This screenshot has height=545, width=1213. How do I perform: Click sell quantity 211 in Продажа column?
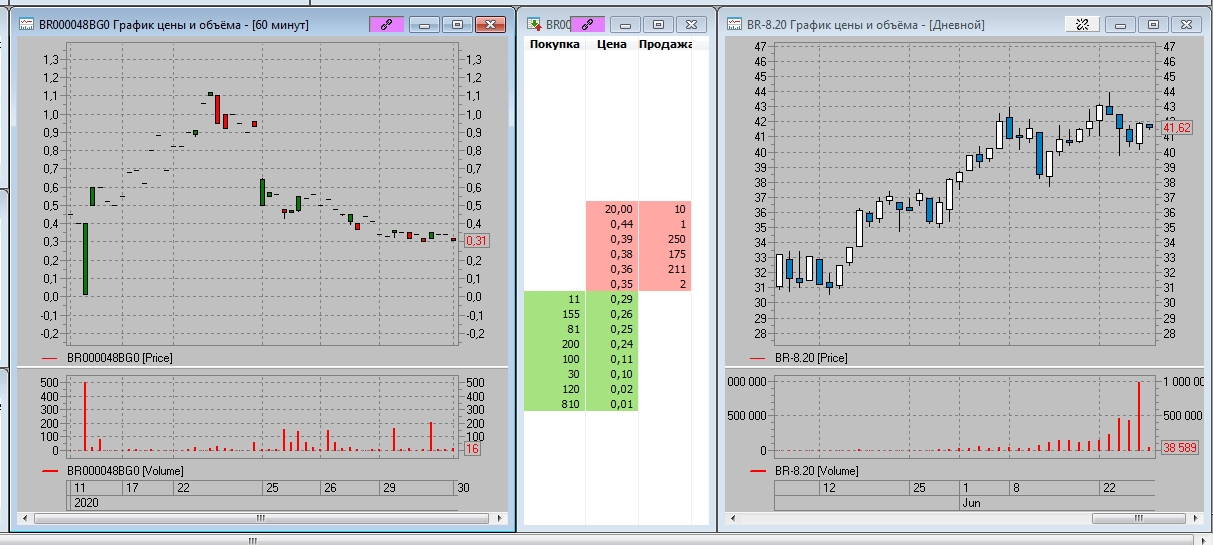point(665,269)
